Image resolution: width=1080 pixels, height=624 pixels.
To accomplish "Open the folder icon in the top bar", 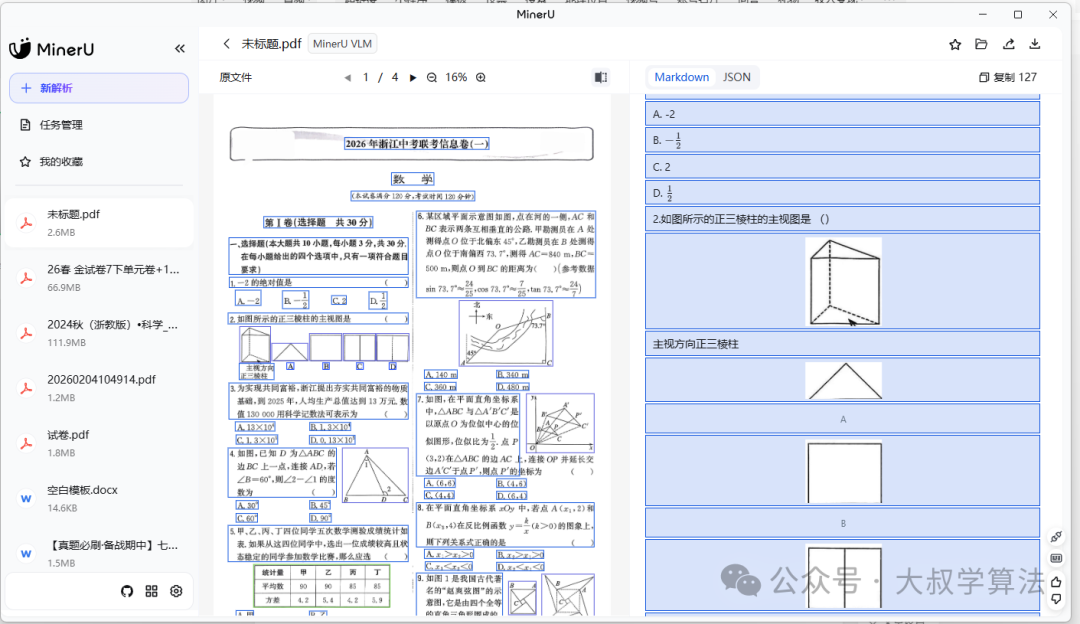I will tap(981, 43).
